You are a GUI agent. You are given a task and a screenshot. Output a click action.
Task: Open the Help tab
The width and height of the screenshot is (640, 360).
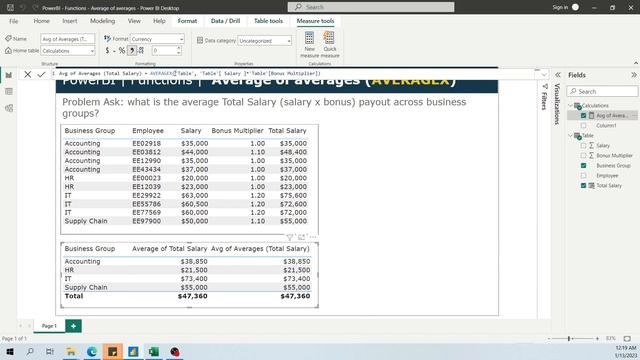[159, 21]
